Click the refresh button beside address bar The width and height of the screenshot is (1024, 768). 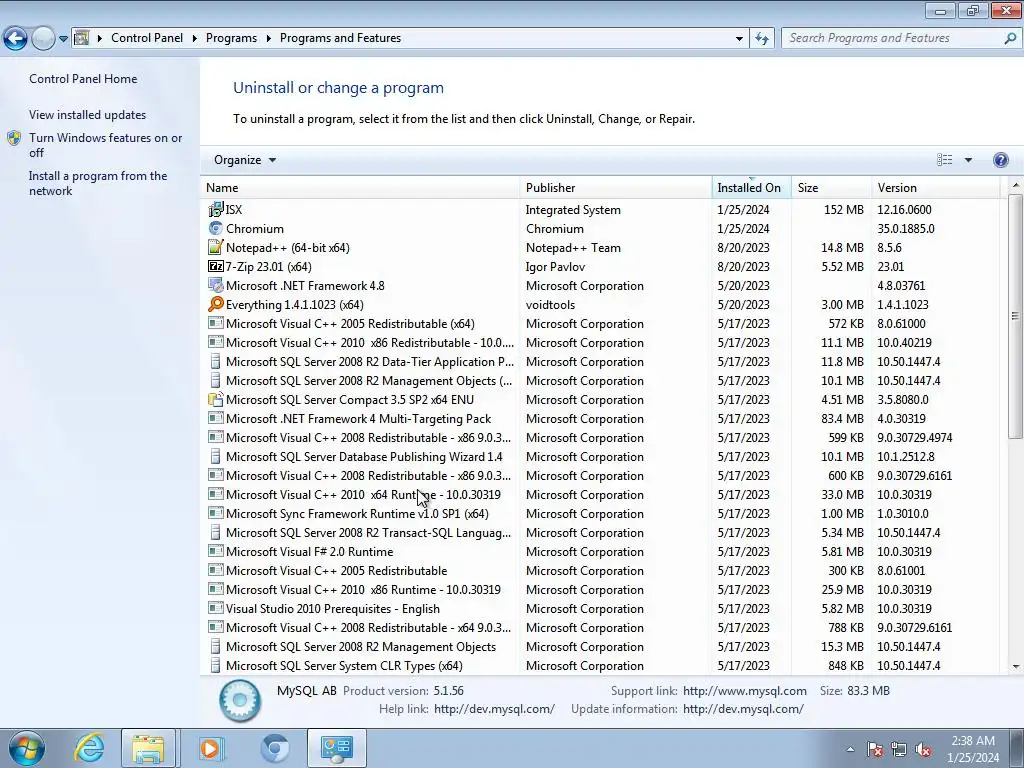762,38
